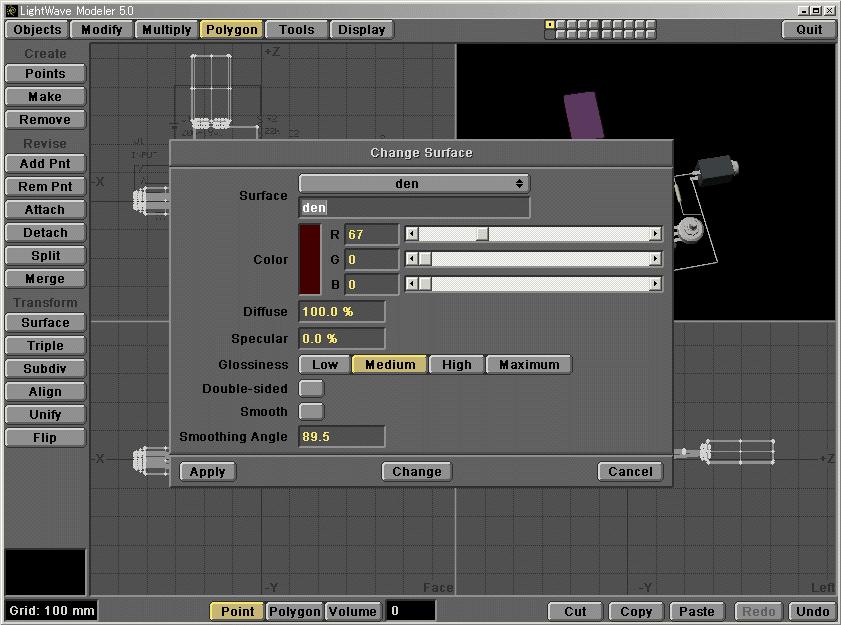Open the Multiply tab
This screenshot has height=625, width=841.
[x=167, y=30]
